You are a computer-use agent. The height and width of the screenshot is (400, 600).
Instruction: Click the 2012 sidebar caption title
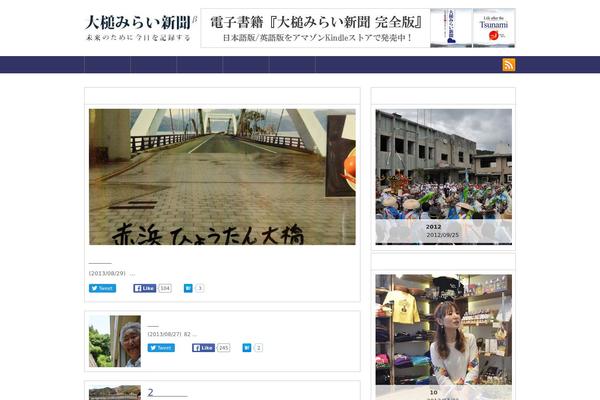coord(434,227)
